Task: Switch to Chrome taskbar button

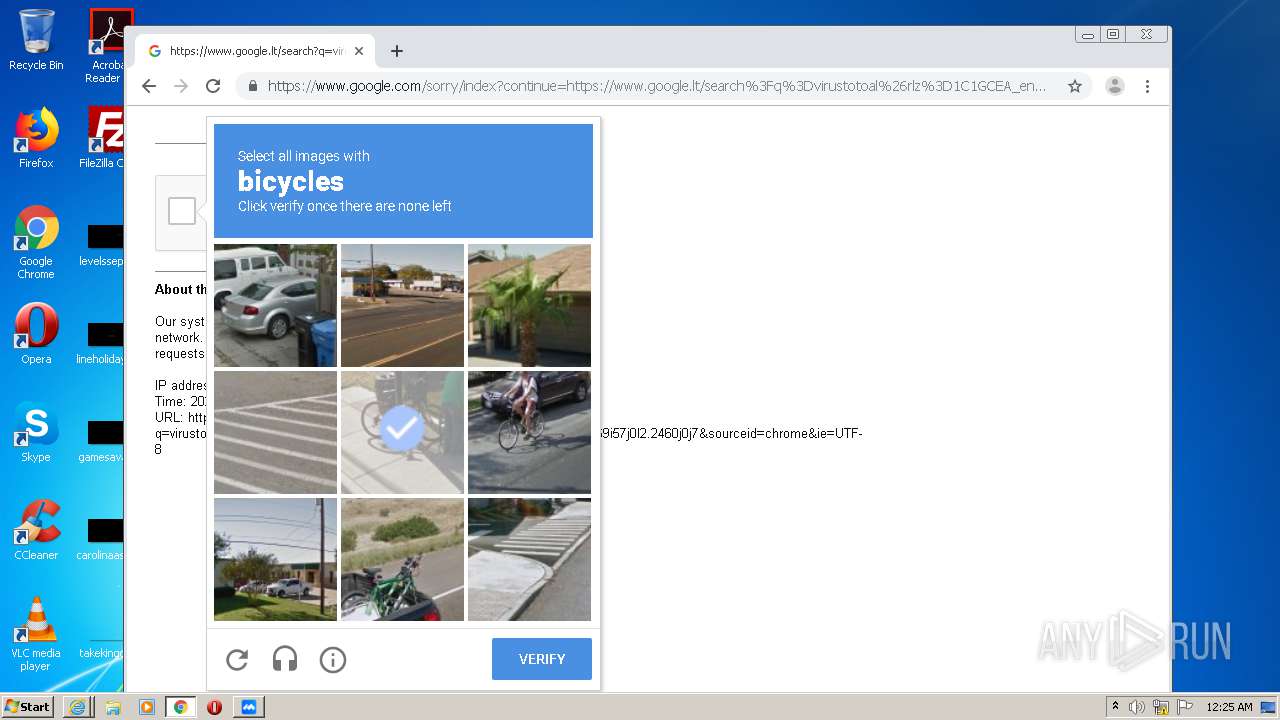Action: pos(181,707)
